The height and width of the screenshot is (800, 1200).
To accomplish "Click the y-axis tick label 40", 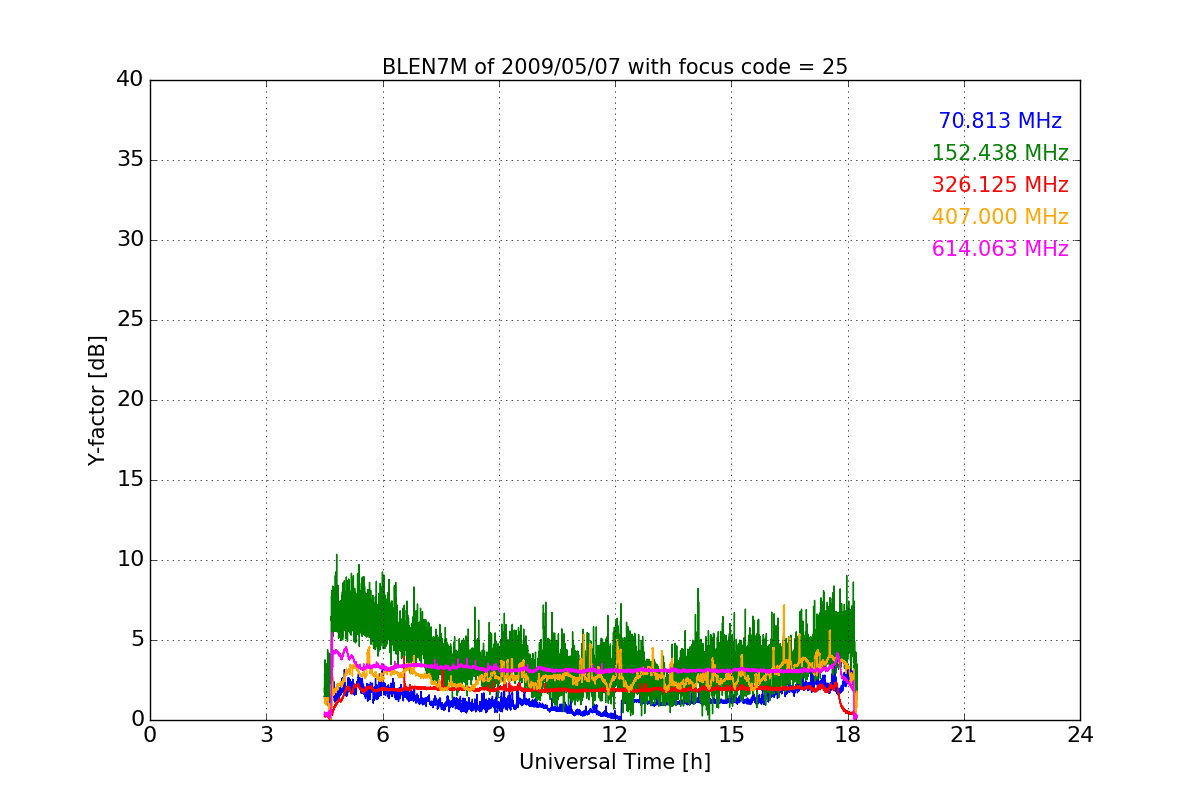I will [130, 80].
